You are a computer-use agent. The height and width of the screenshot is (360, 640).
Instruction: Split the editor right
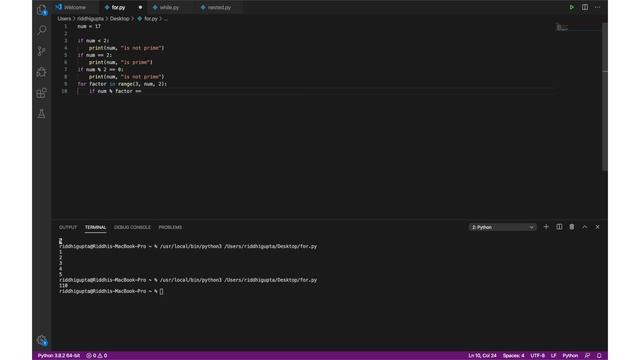[x=584, y=7]
